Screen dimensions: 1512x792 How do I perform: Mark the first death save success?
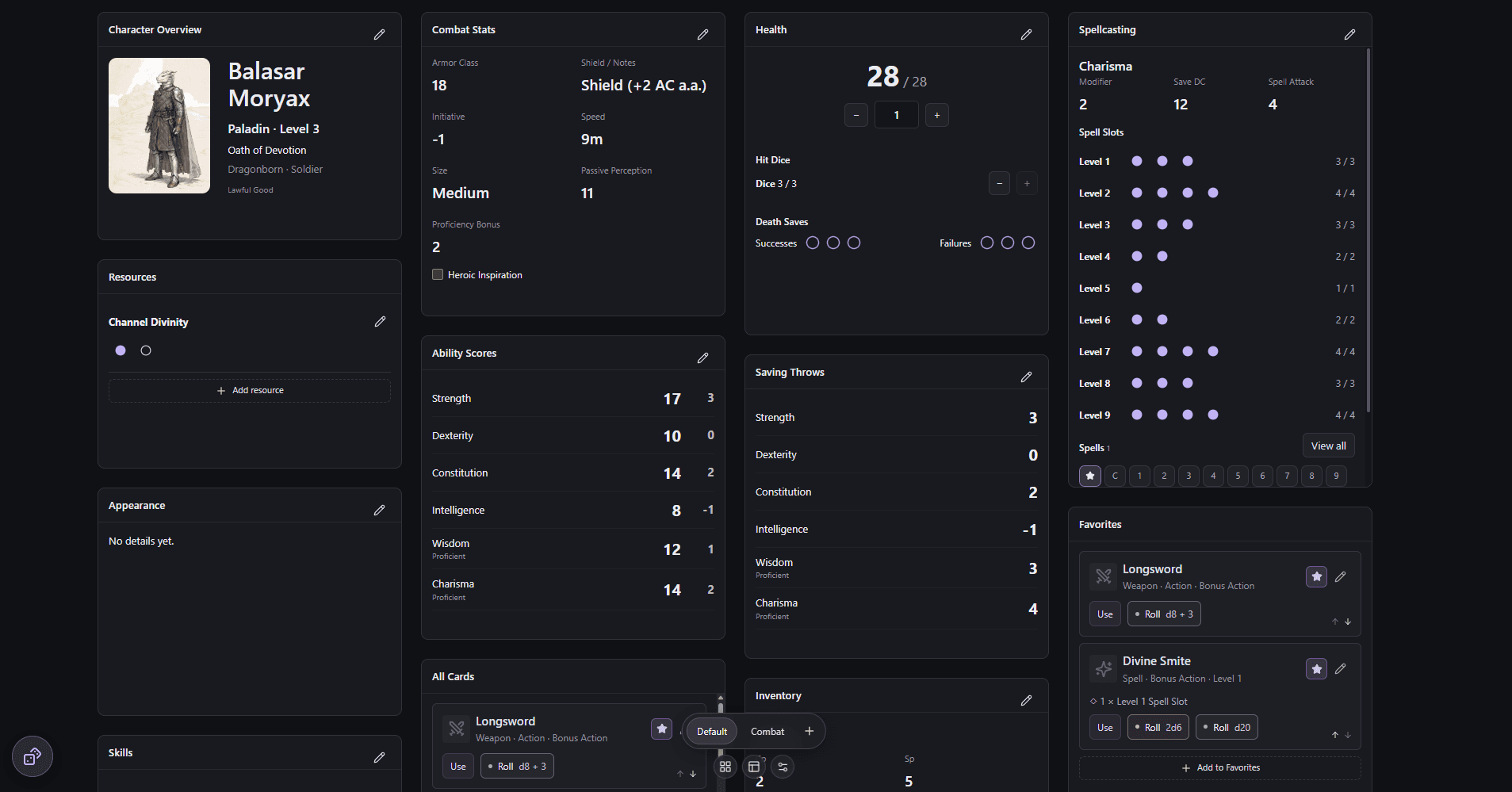[x=813, y=243]
